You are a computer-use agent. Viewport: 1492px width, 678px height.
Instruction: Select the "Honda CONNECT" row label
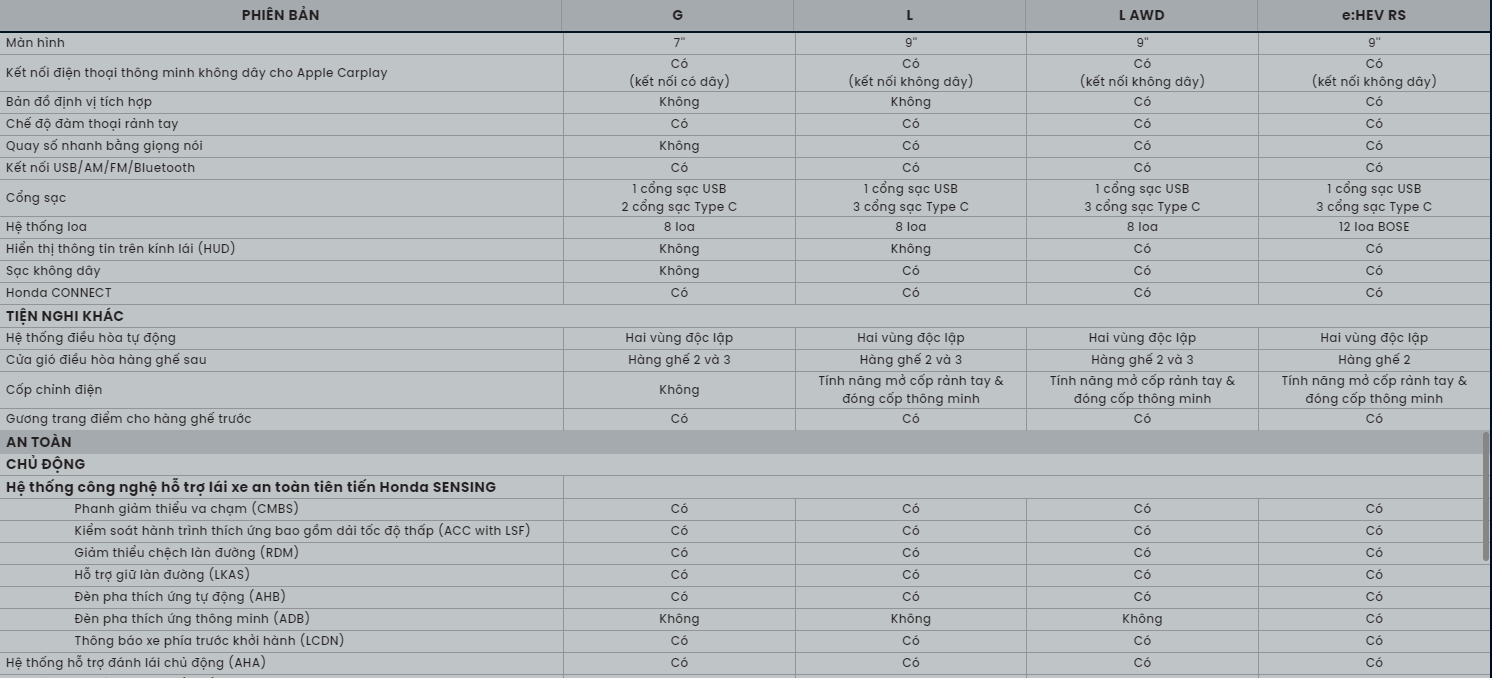click(59, 293)
